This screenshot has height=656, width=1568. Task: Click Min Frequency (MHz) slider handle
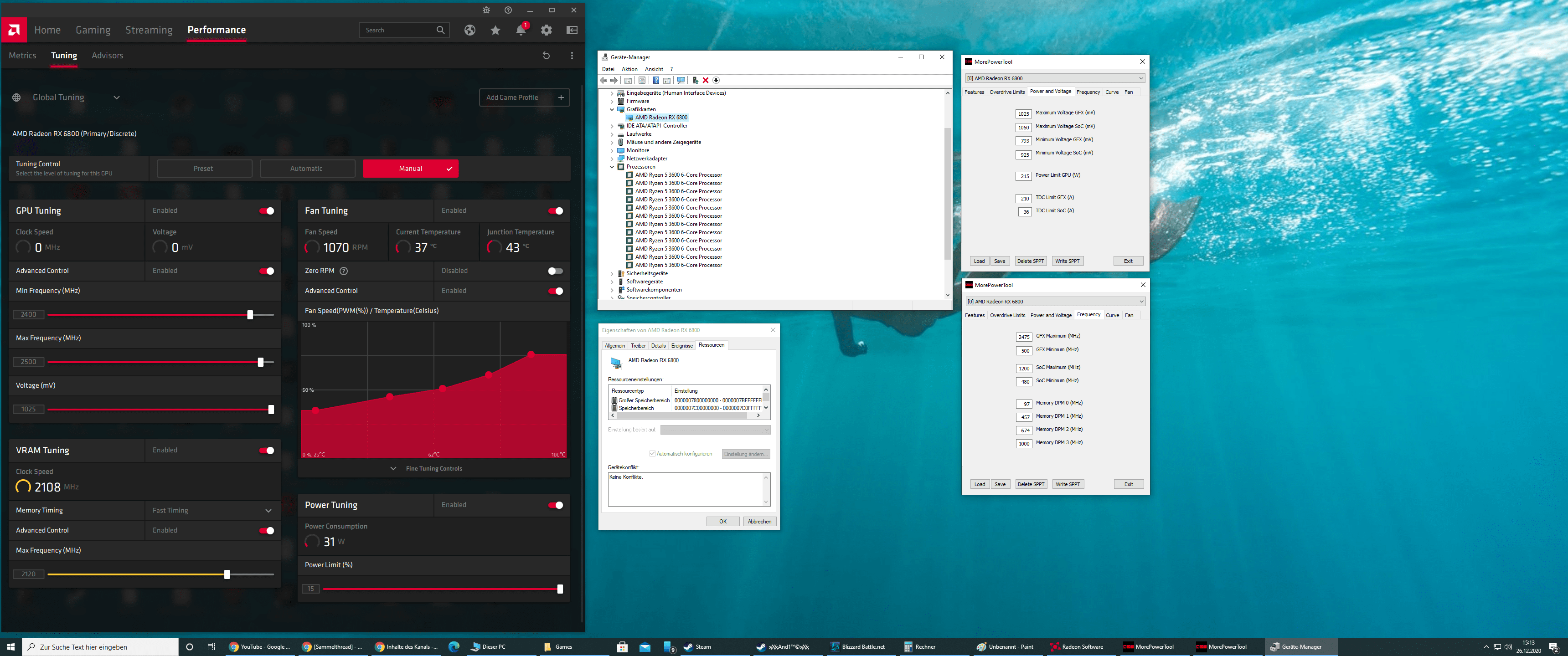(250, 315)
